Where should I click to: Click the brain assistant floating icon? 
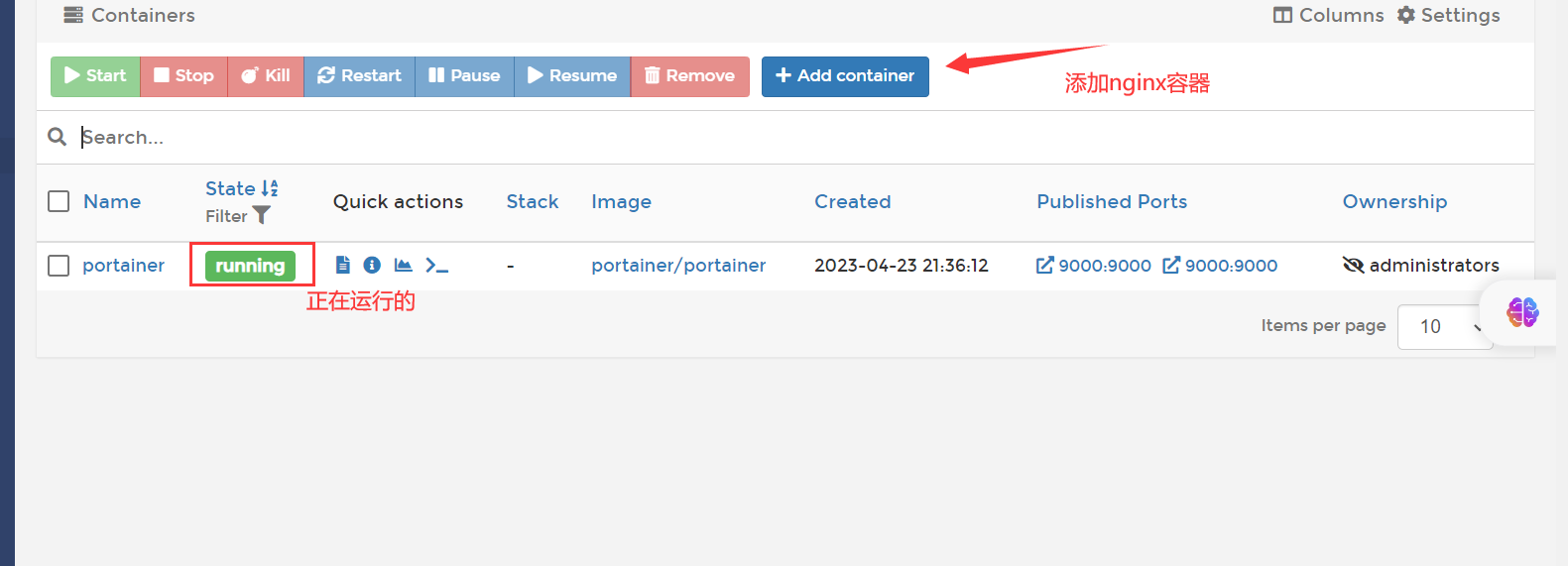tap(1521, 312)
